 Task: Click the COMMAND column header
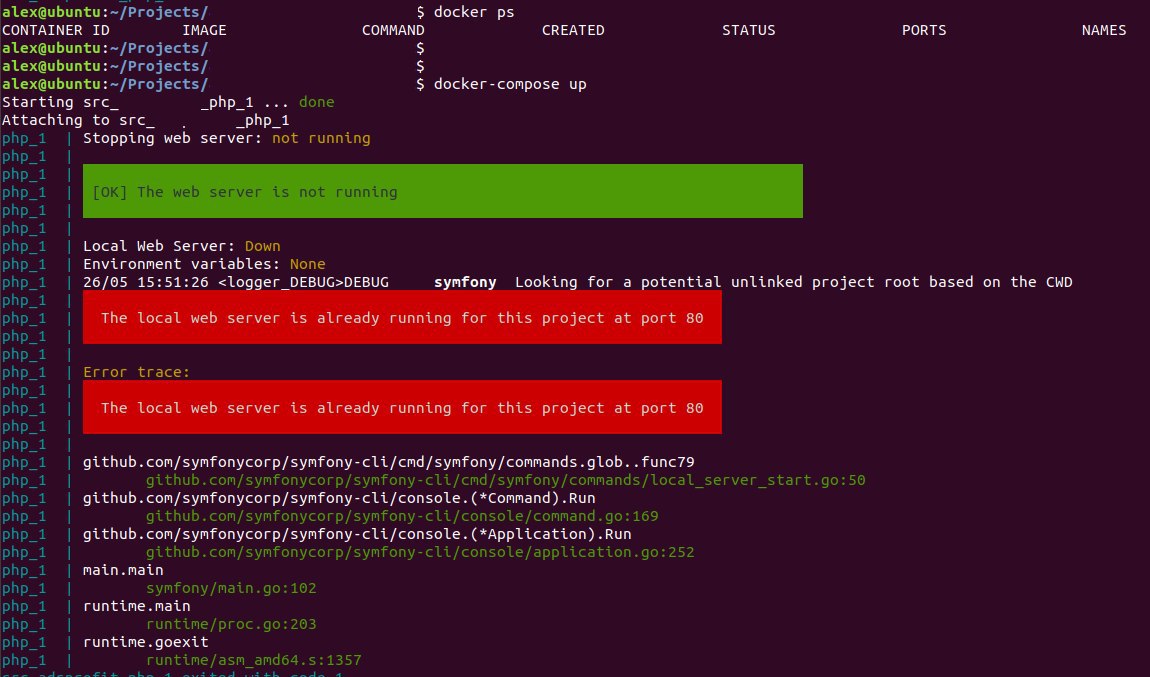393,30
